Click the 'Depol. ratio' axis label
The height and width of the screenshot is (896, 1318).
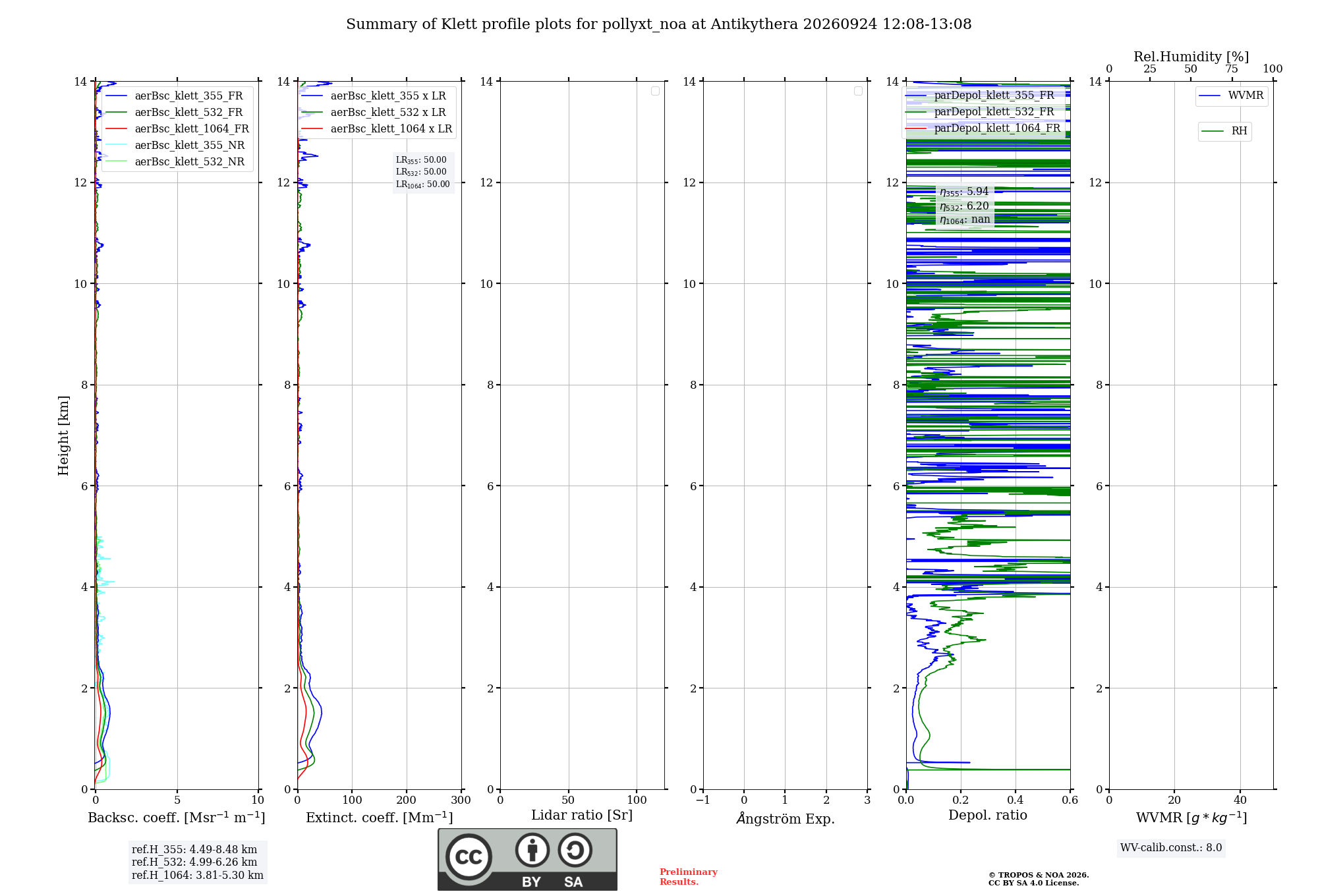[988, 816]
